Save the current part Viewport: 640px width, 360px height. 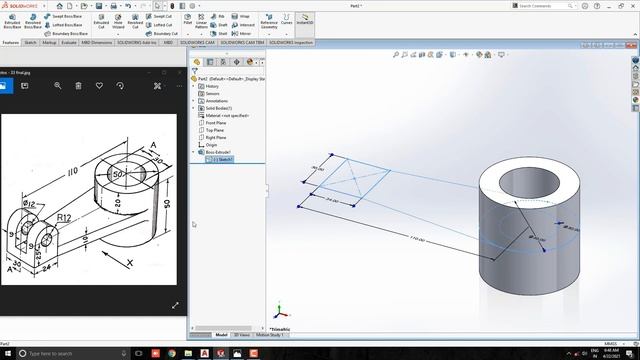99,6
